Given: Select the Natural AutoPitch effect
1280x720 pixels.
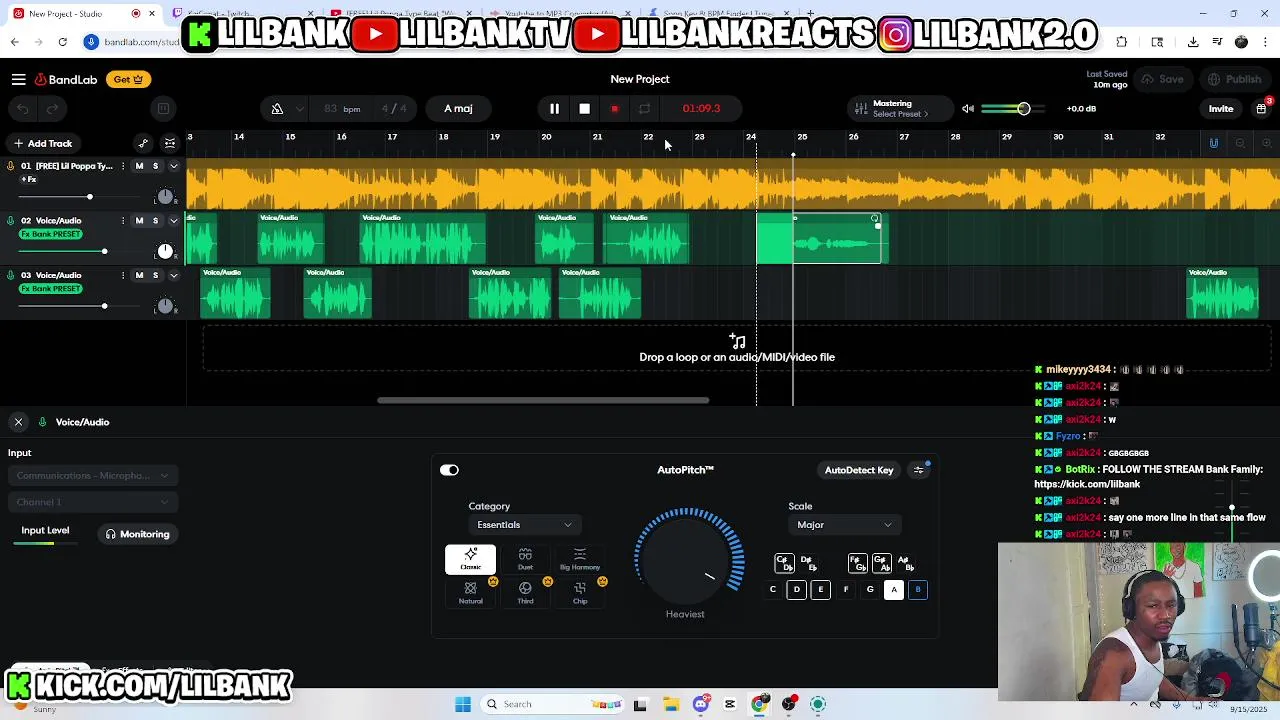Looking at the screenshot, I should (470, 593).
